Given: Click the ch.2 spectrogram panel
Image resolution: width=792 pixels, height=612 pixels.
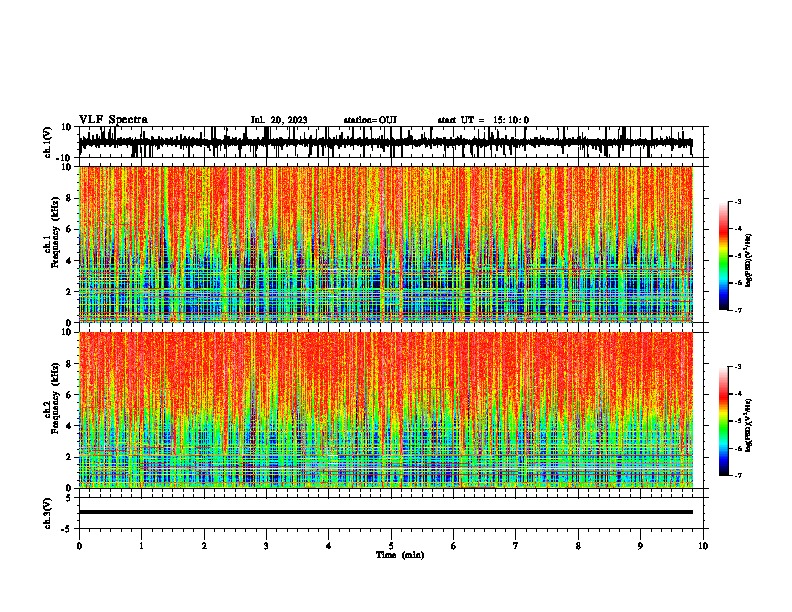Looking at the screenshot, I should click(386, 410).
